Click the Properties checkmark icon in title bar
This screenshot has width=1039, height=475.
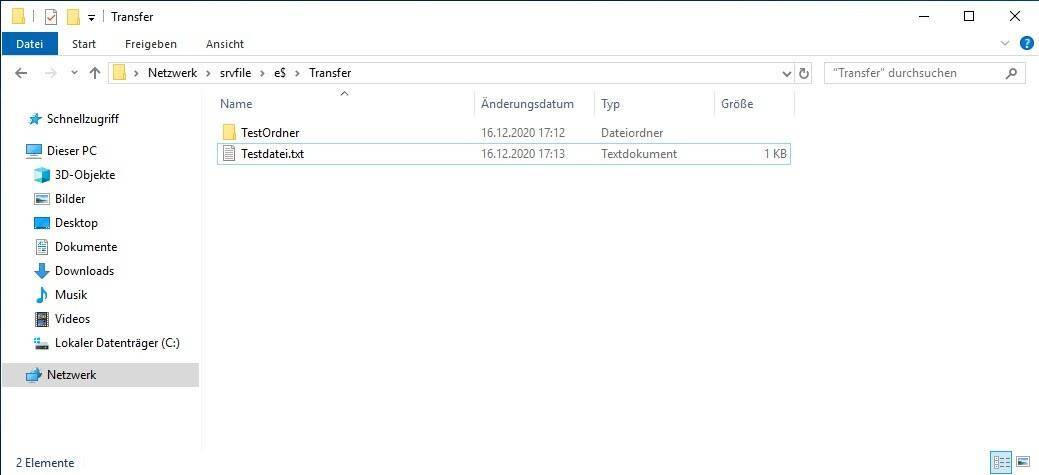pyautogui.click(x=50, y=17)
